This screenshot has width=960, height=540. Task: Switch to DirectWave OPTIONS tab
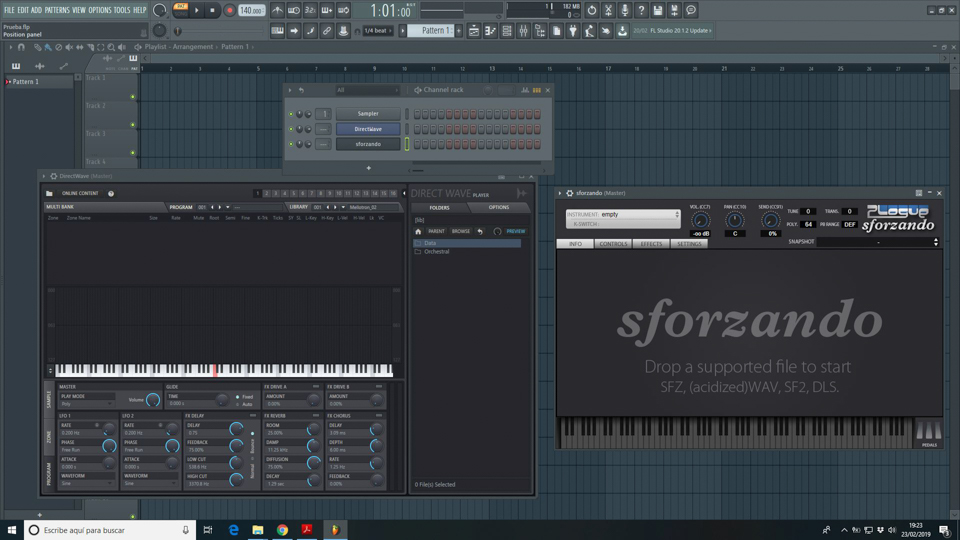coord(498,208)
